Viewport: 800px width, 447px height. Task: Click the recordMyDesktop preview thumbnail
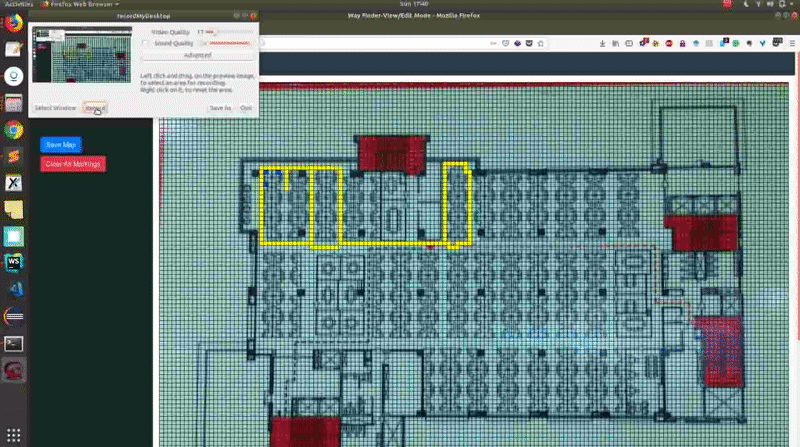tap(82, 54)
